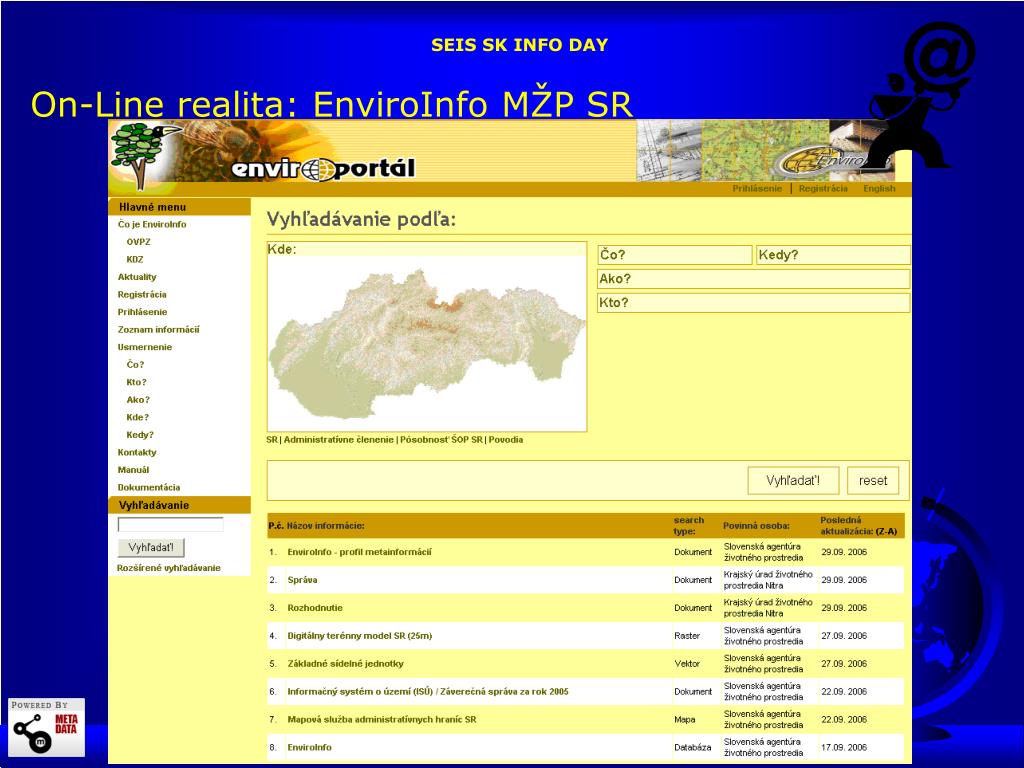Click Vektor type in row 5

click(x=687, y=664)
